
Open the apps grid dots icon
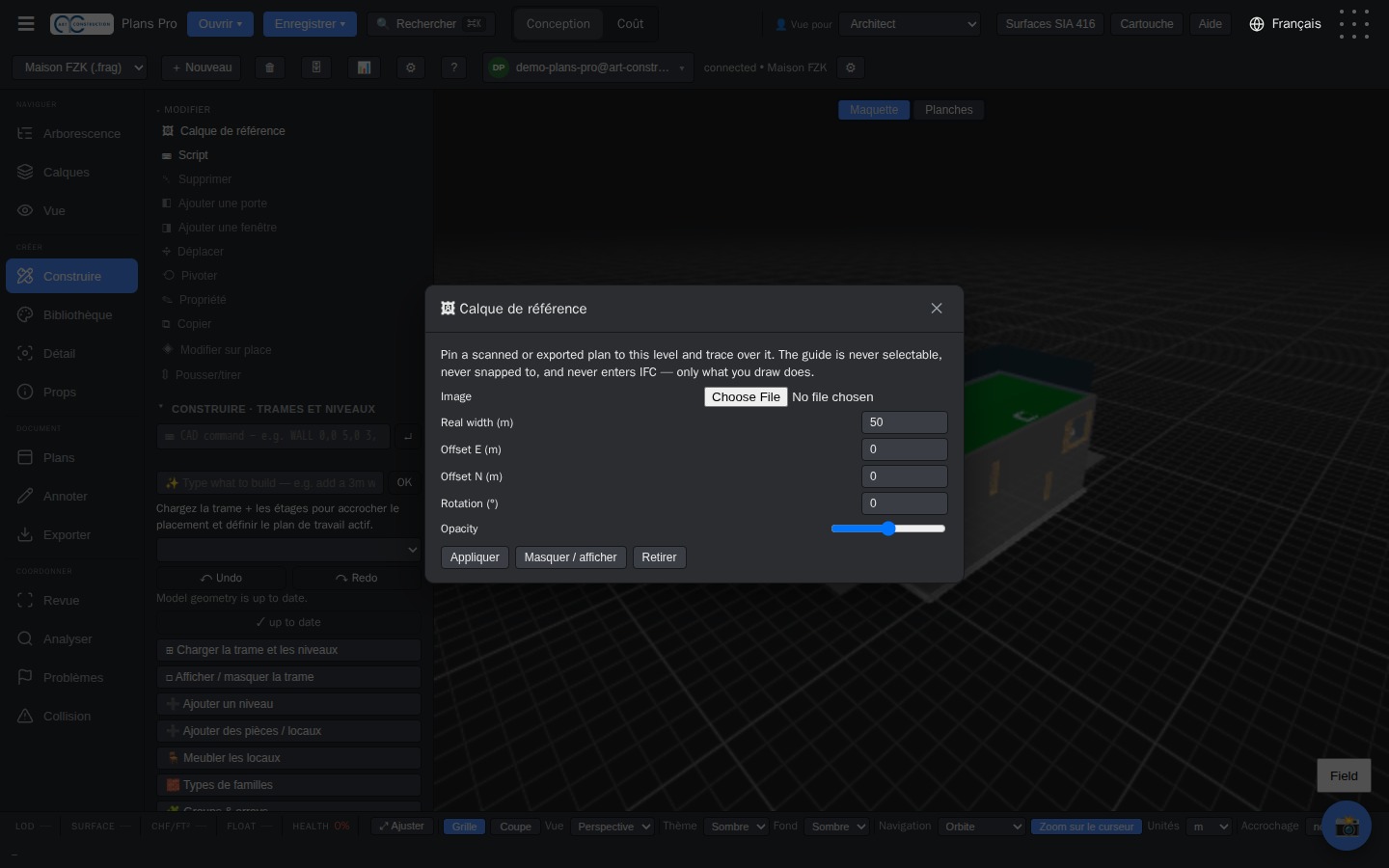point(1354,24)
